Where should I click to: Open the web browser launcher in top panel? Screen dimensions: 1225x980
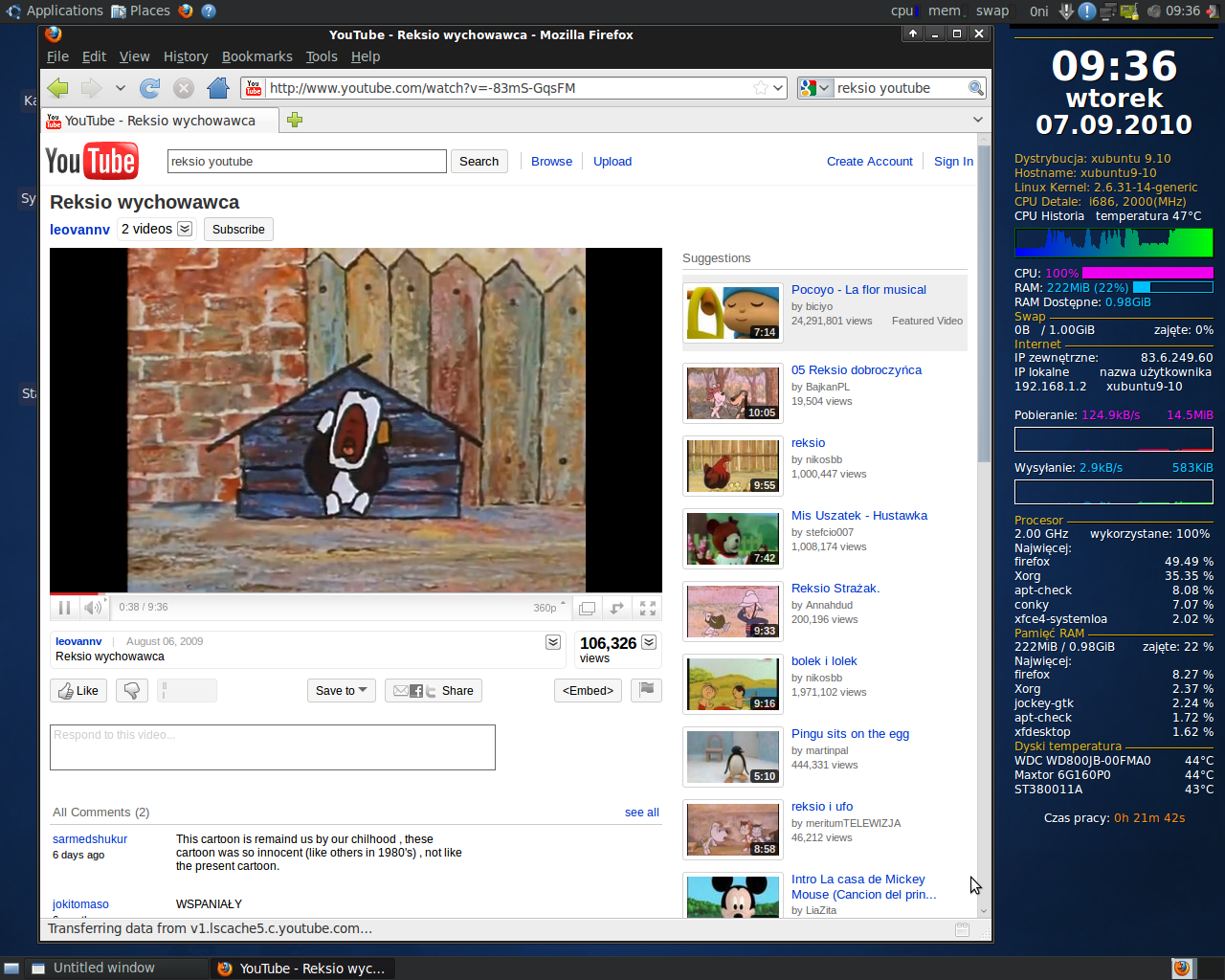(186, 11)
